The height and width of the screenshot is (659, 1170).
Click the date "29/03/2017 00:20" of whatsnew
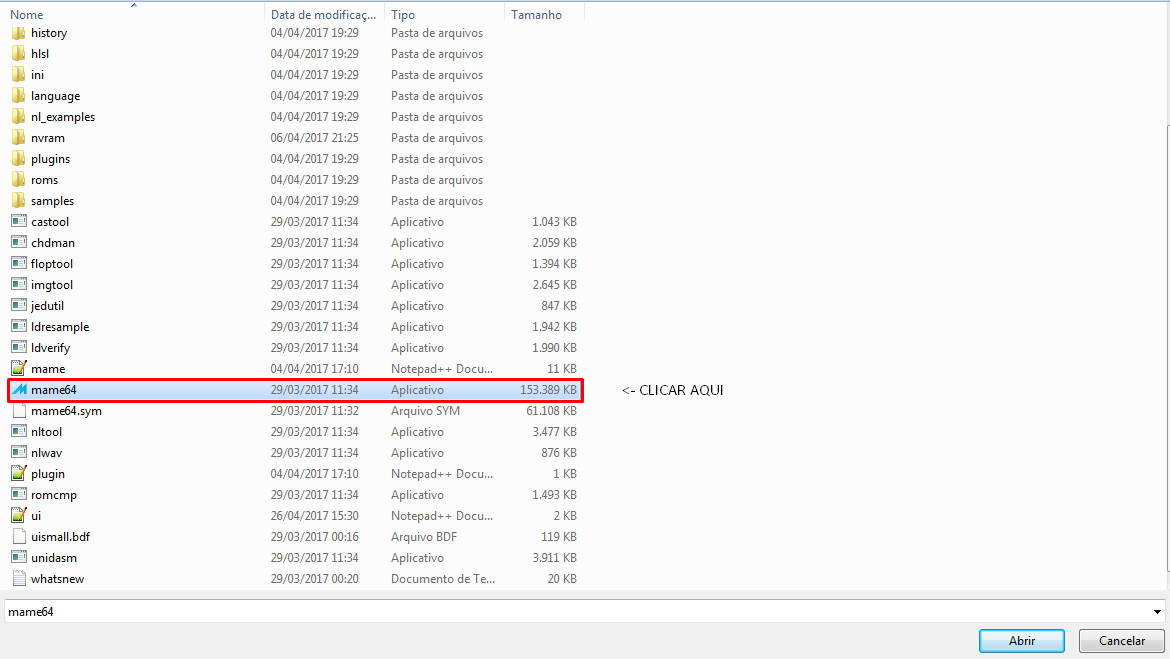315,578
